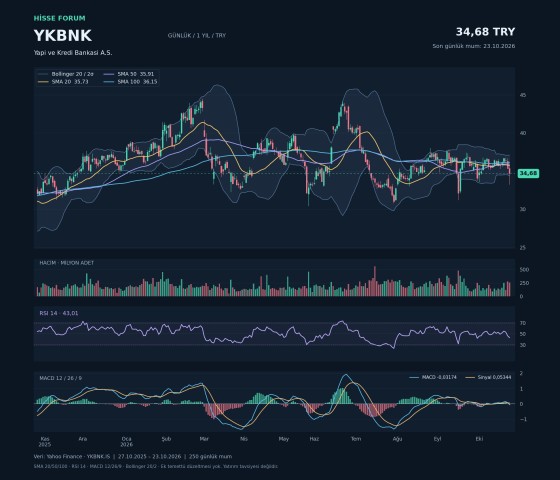Click the SMA 20/50/100 disclaimer footnote
The height and width of the screenshot is (480, 560).
coord(156,466)
